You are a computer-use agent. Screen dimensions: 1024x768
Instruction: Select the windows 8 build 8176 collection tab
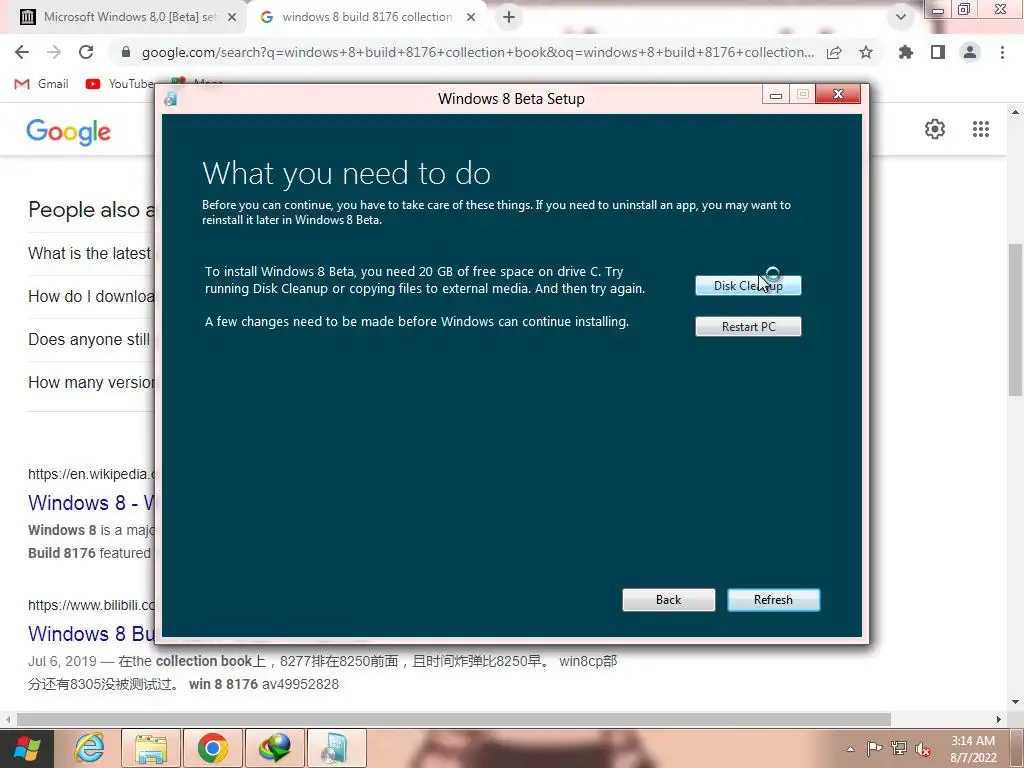click(x=367, y=17)
